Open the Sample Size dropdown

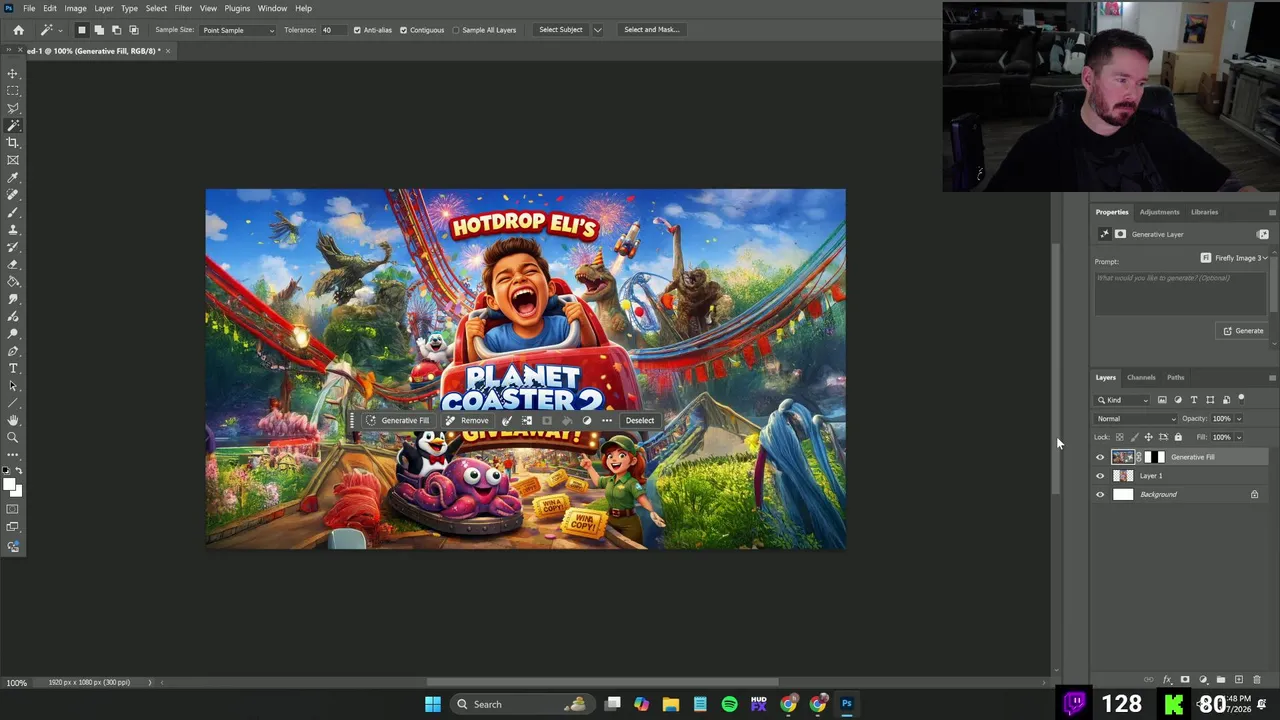tap(238, 30)
